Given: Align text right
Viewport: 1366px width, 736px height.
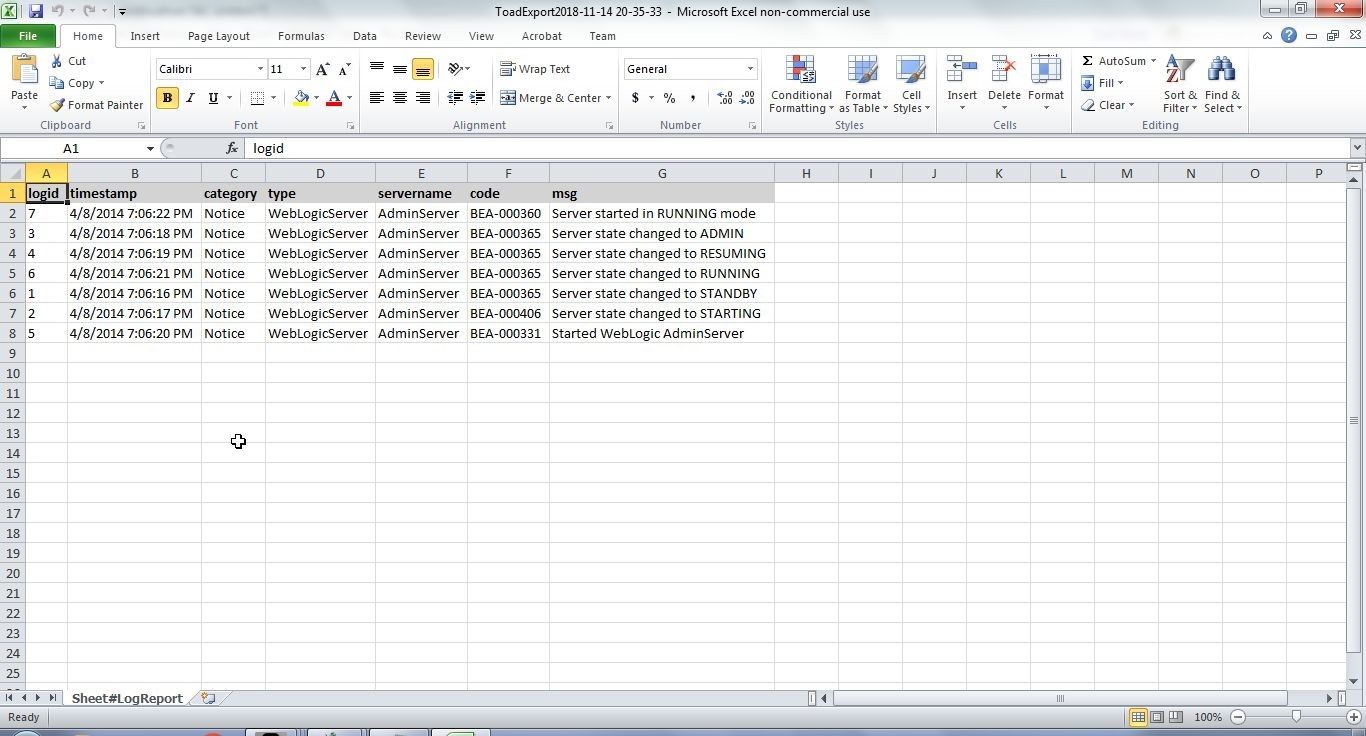Looking at the screenshot, I should click(x=422, y=98).
